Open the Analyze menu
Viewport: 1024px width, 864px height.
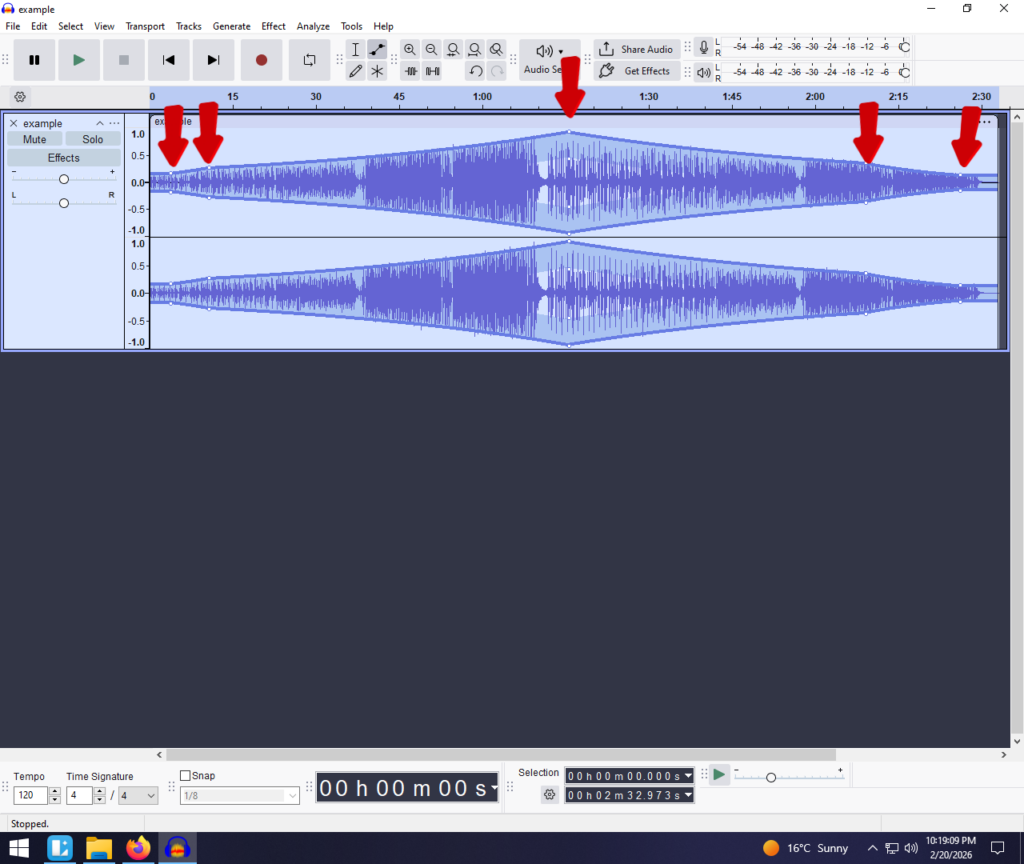click(x=313, y=26)
